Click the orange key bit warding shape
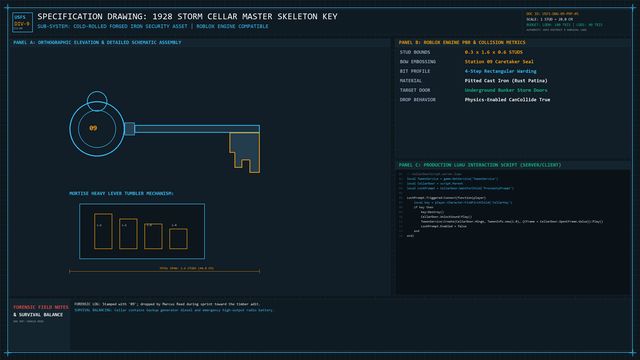Screen dimensions: 640x360 (x=244, y=153)
